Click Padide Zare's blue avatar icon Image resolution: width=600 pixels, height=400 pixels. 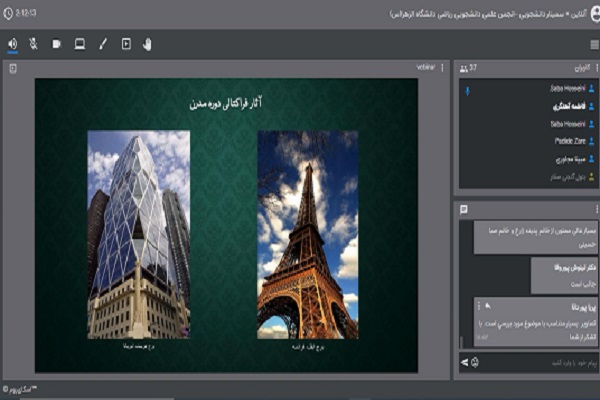[592, 141]
